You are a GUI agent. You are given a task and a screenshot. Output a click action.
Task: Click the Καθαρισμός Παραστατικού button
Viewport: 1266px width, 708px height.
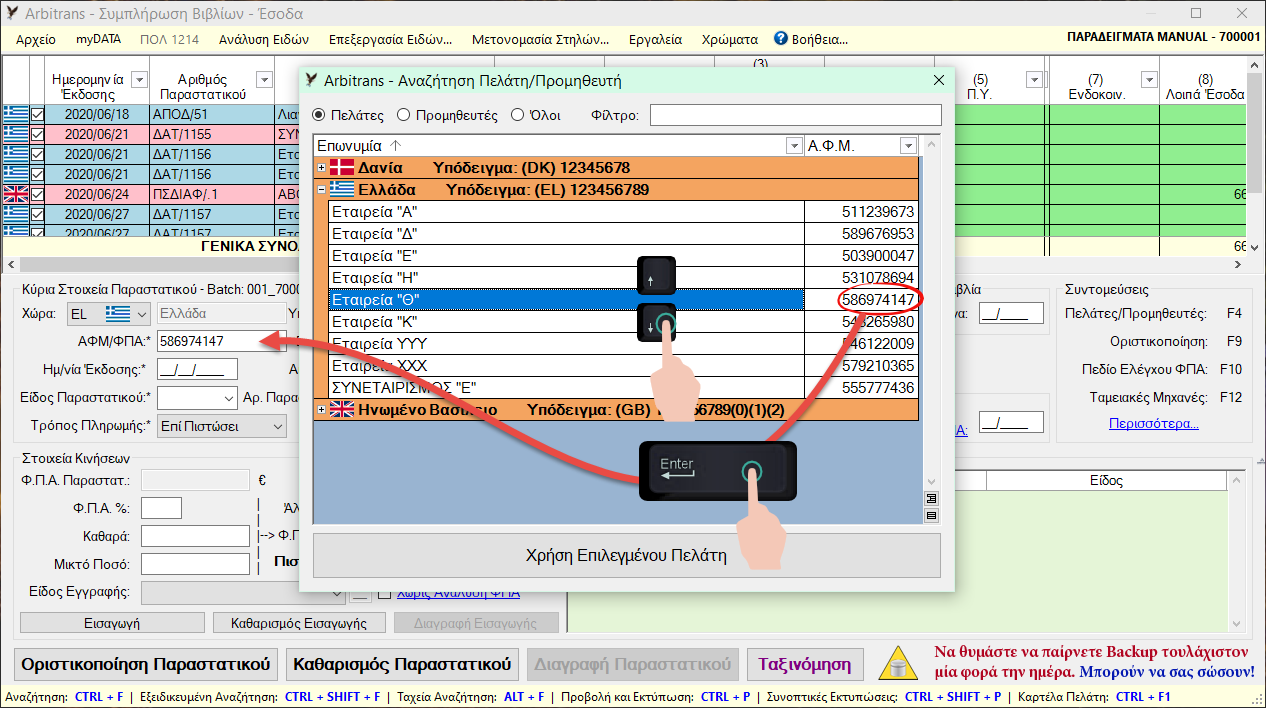point(402,664)
